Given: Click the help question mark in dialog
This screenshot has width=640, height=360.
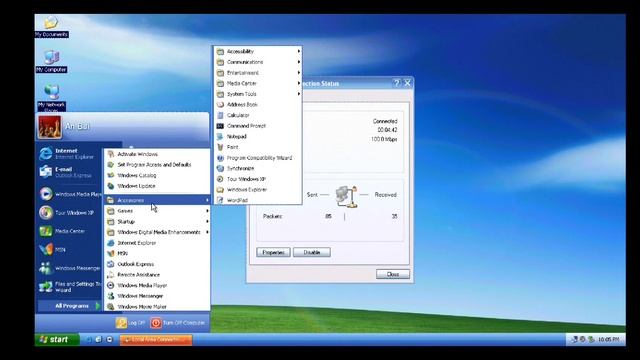Looking at the screenshot, I should point(397,83).
